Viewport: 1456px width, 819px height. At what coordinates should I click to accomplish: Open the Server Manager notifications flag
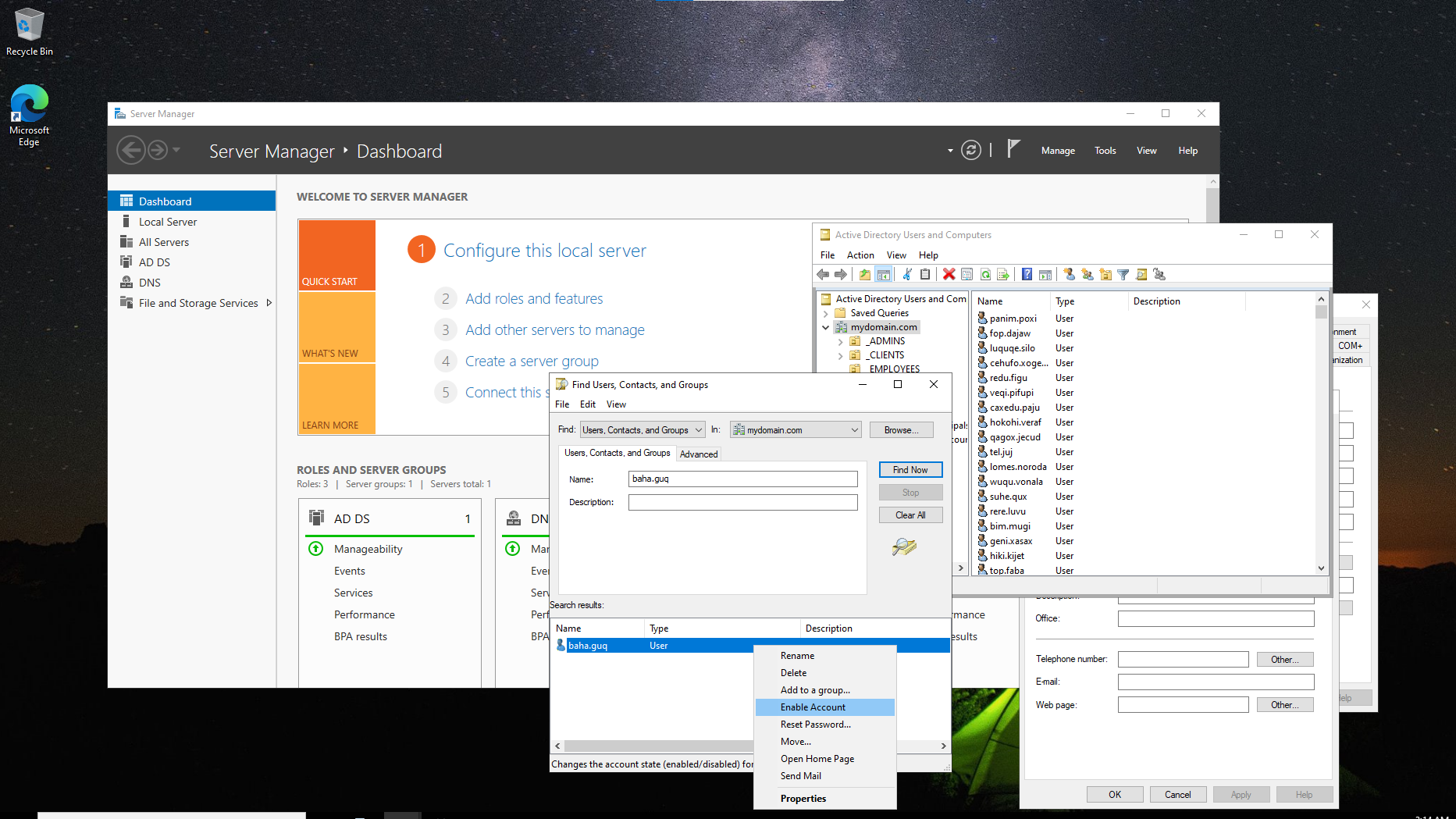click(x=1013, y=148)
